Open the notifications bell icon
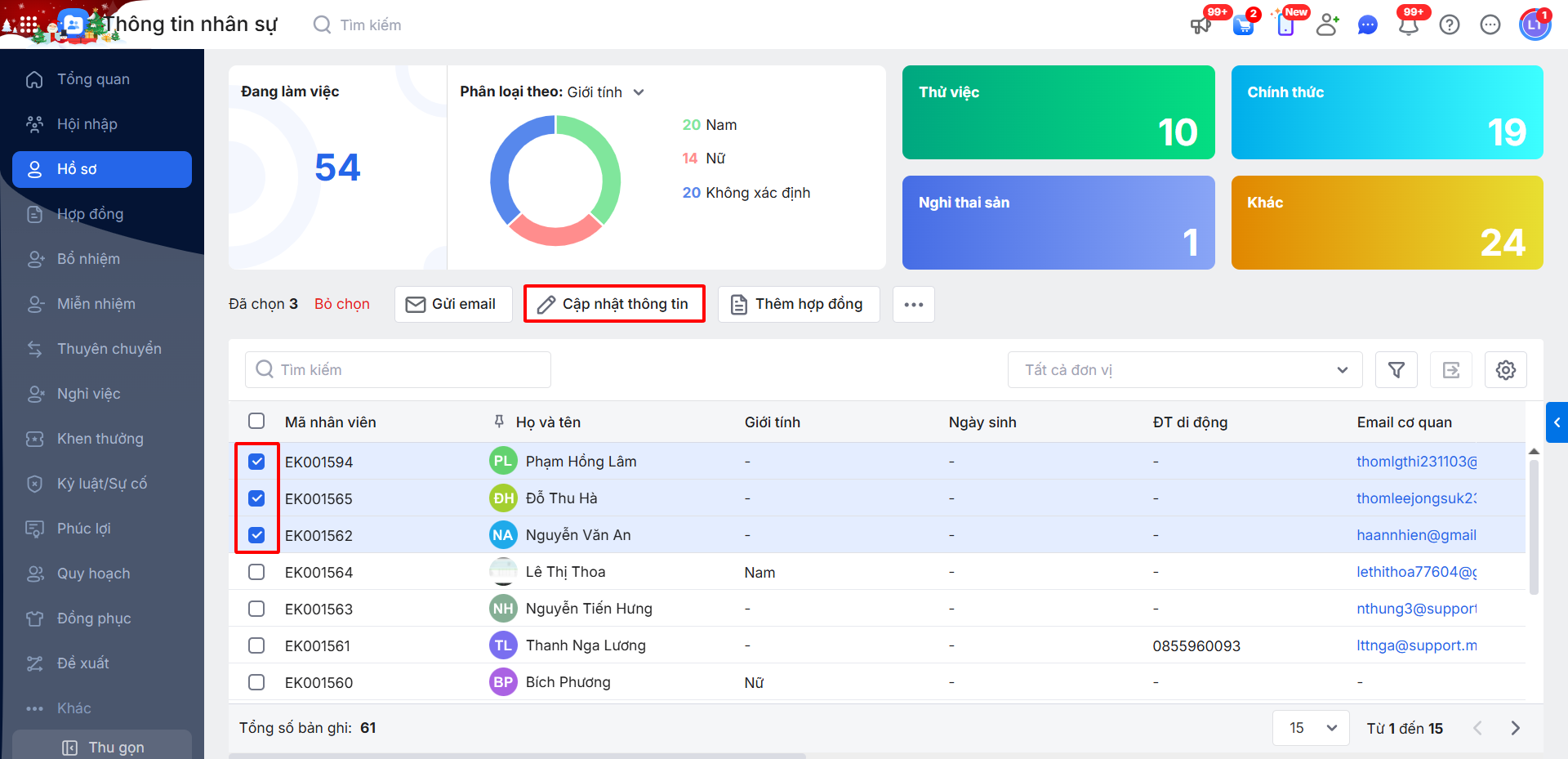 click(1408, 25)
